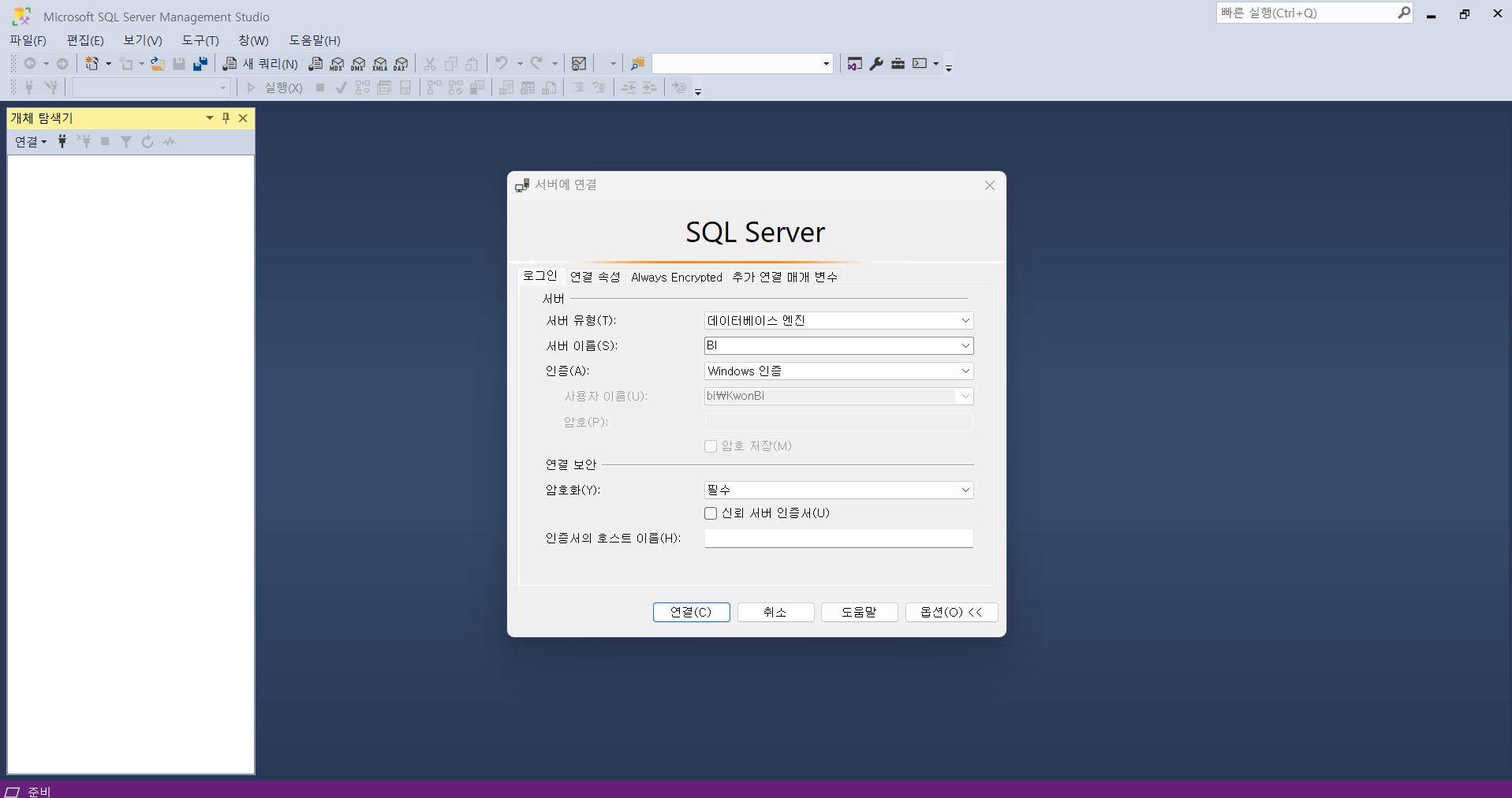
Task: Click the New Project toolbar icon
Action: (x=92, y=64)
